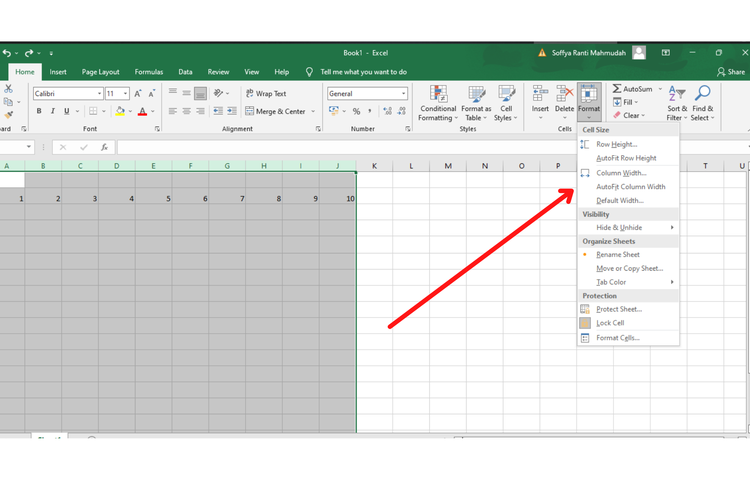
Task: Toggle Underline formatting
Action: coord(66,111)
